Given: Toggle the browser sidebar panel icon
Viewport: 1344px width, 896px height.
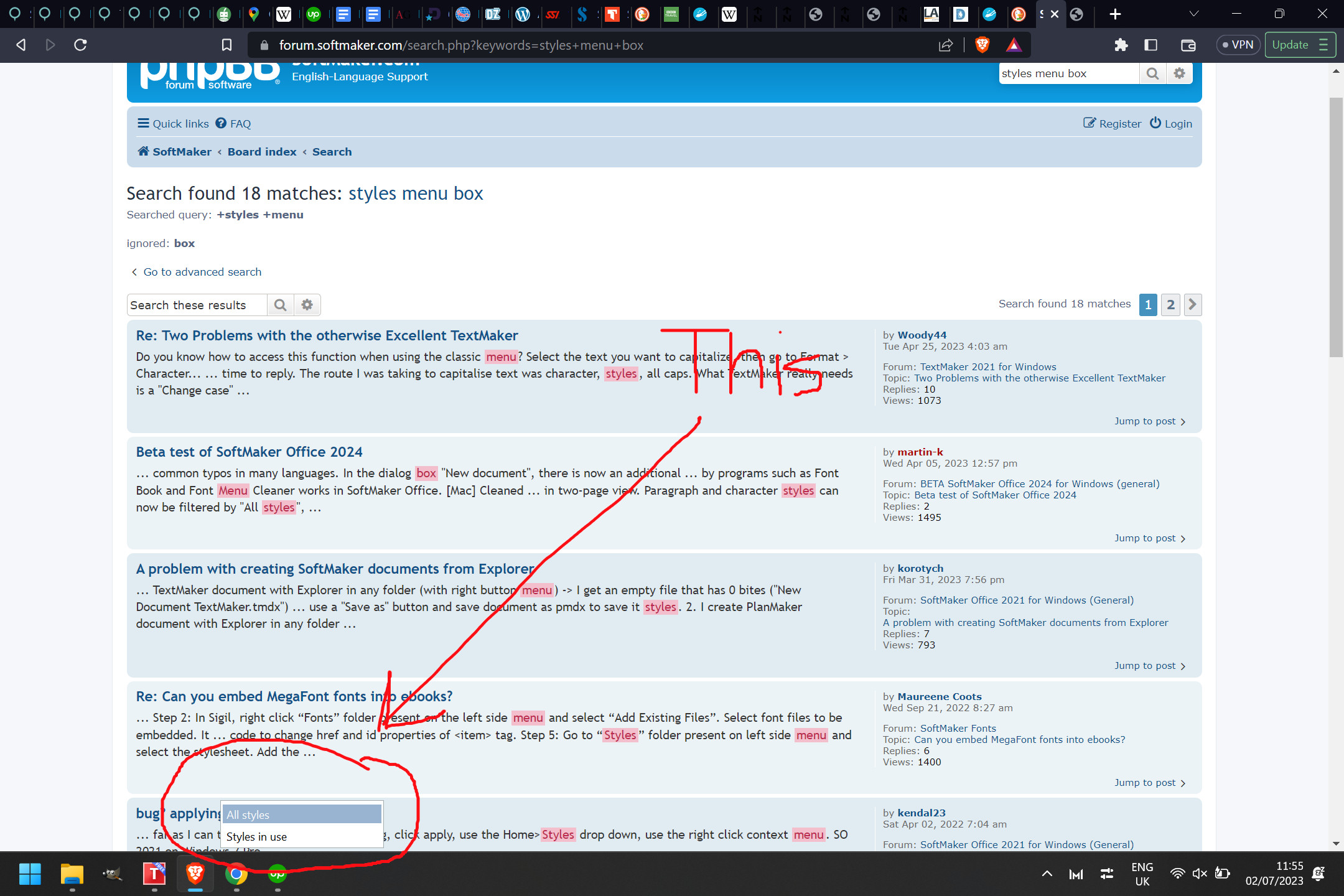Looking at the screenshot, I should tap(1150, 45).
